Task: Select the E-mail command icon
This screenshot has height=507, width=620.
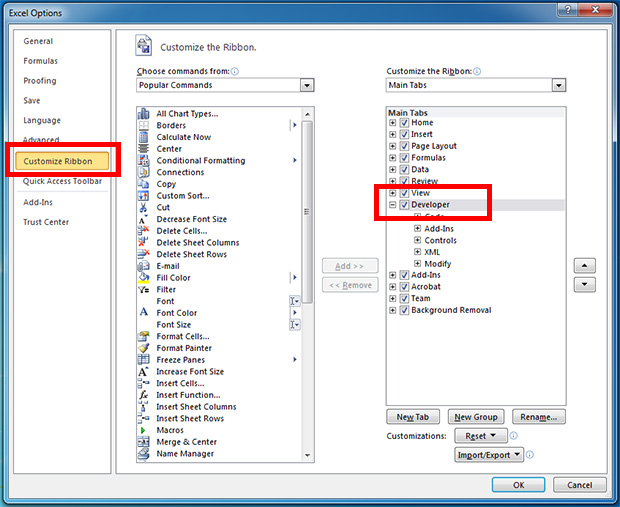Action: coord(144,266)
